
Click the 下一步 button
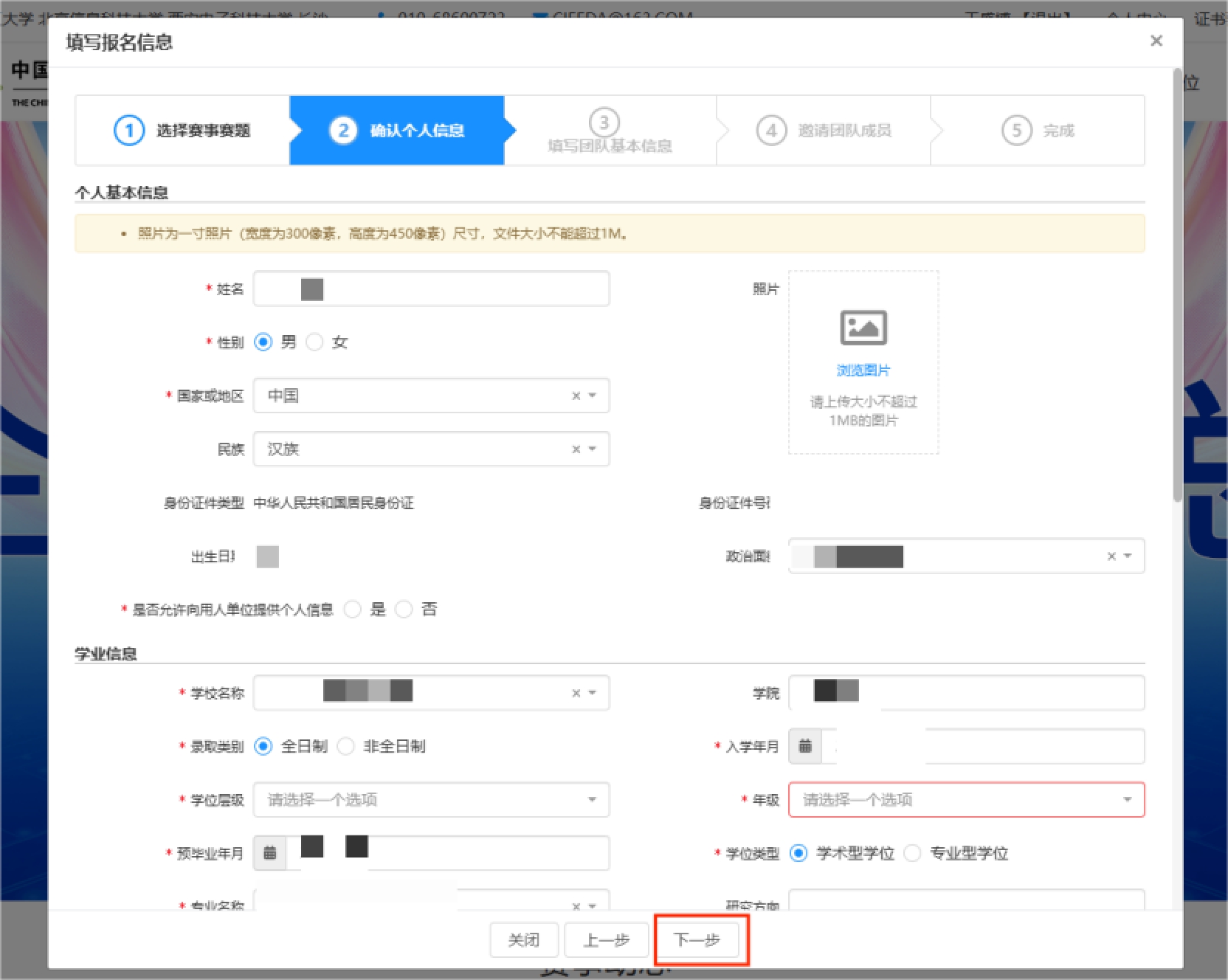pos(697,940)
